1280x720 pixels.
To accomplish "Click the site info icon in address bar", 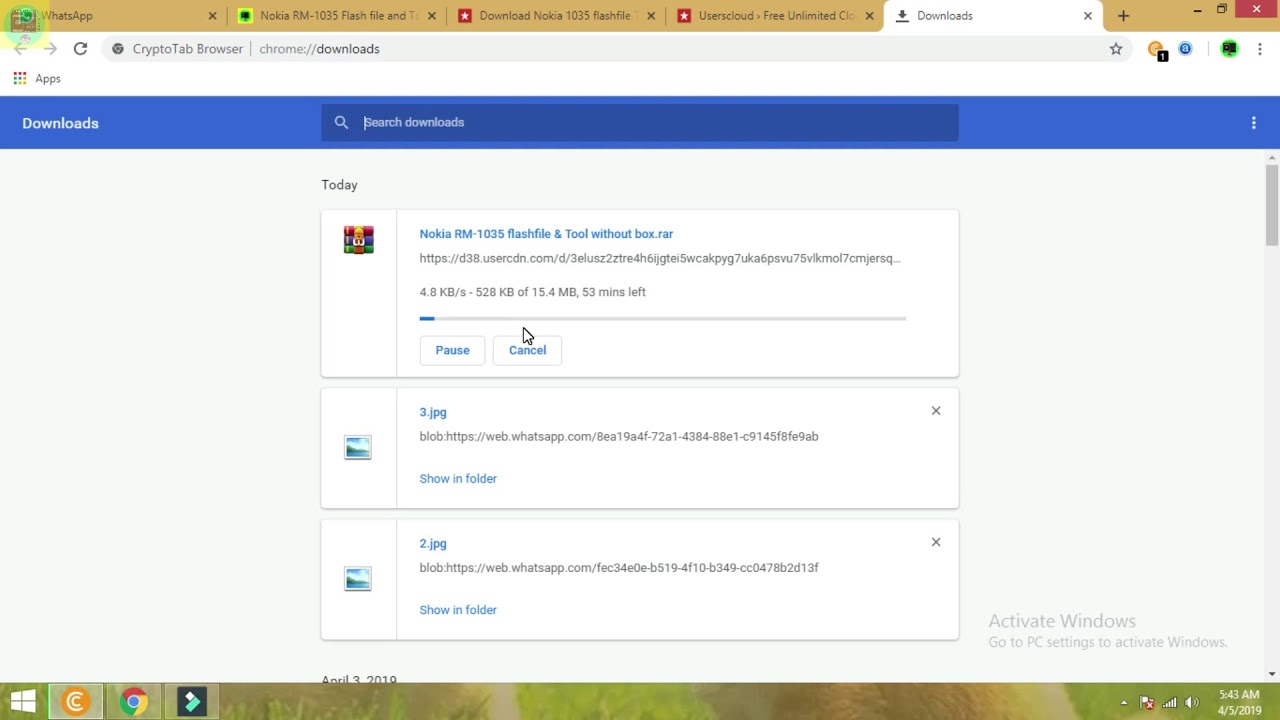I will coord(118,48).
